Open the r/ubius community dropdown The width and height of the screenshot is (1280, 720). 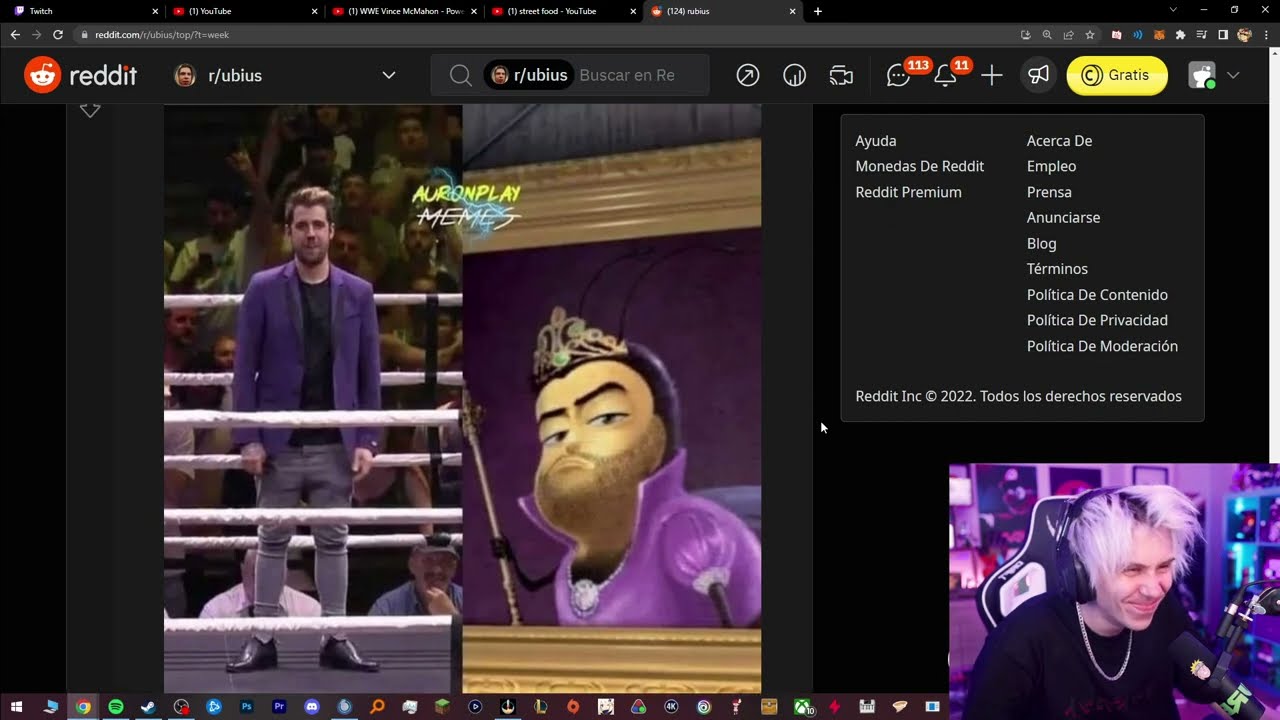tap(285, 75)
